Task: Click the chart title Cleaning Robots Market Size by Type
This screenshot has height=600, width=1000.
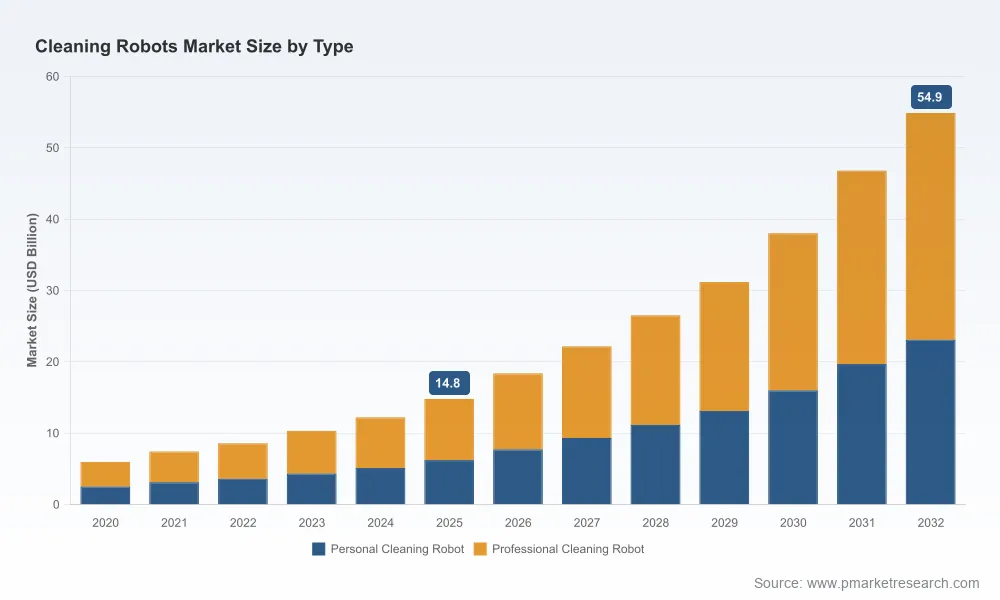Action: 194,46
